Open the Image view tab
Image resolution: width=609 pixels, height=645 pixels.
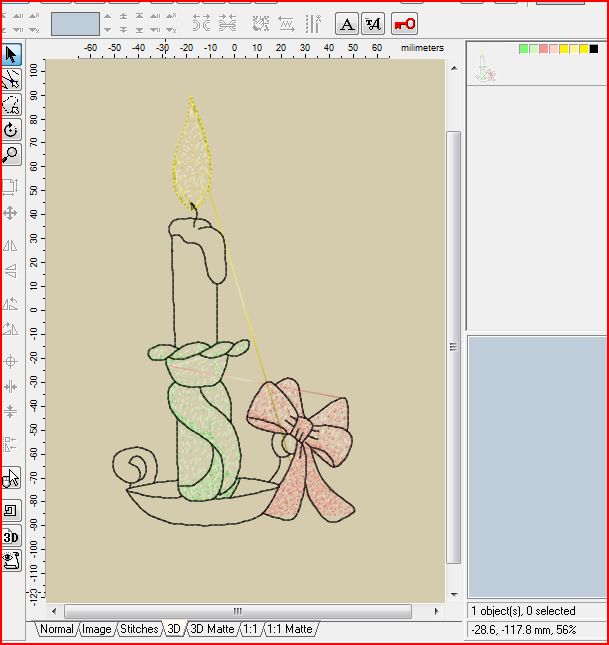pos(97,629)
